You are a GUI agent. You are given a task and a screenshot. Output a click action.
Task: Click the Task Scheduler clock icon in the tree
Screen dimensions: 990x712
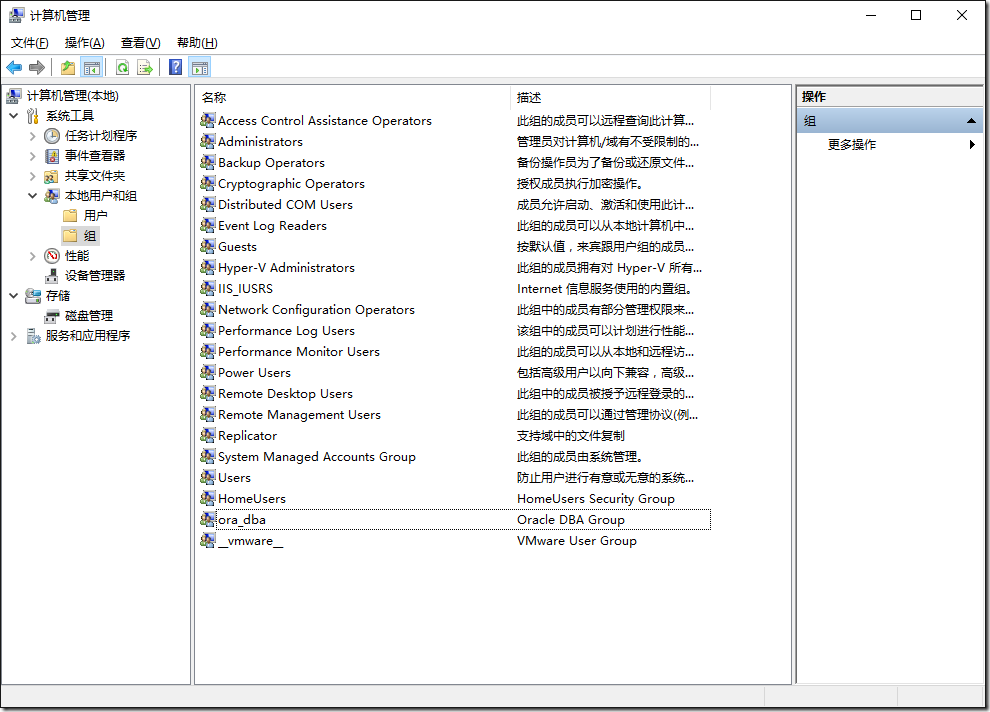pyautogui.click(x=52, y=136)
